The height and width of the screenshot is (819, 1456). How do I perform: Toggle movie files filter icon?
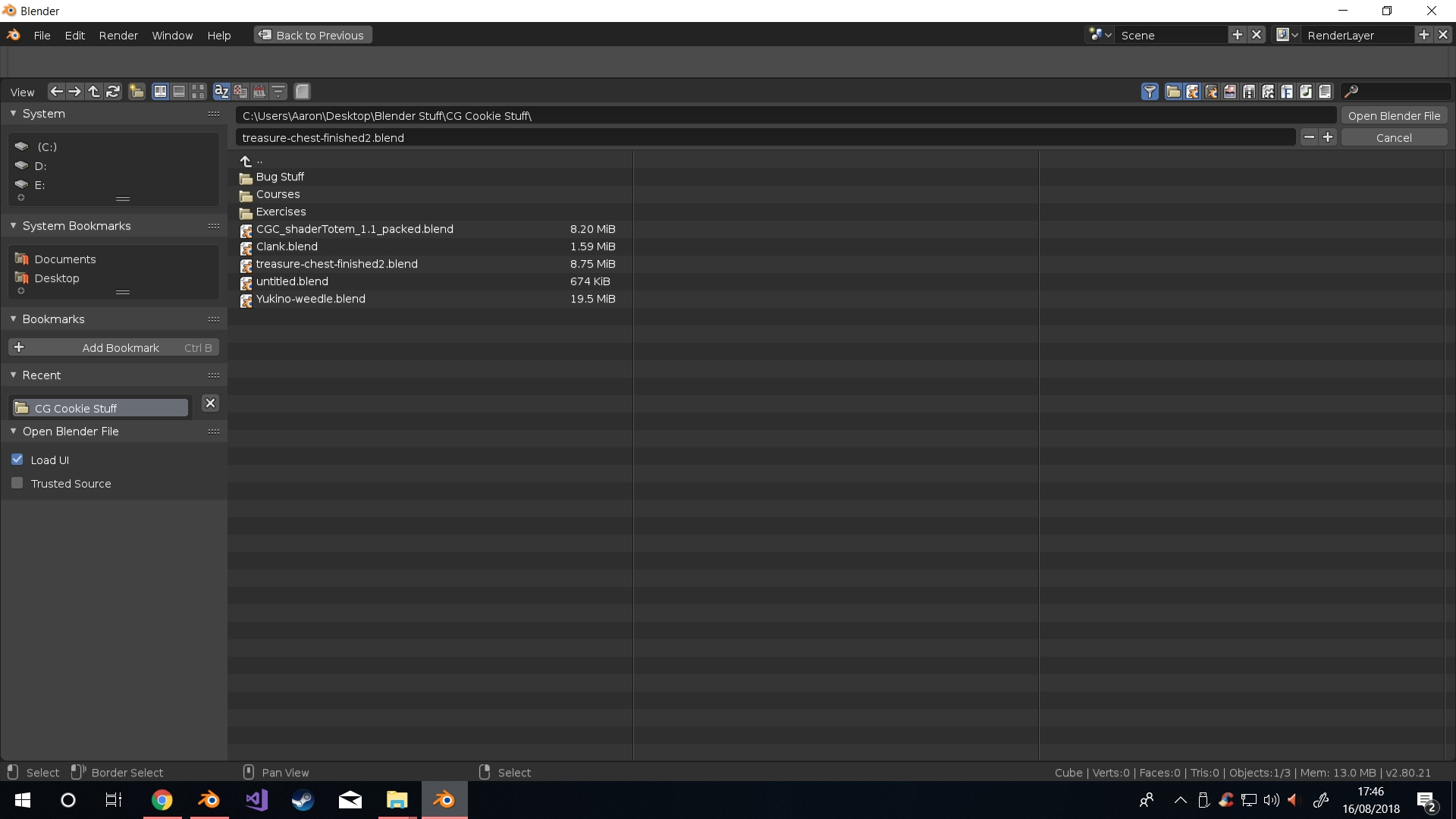click(1249, 92)
